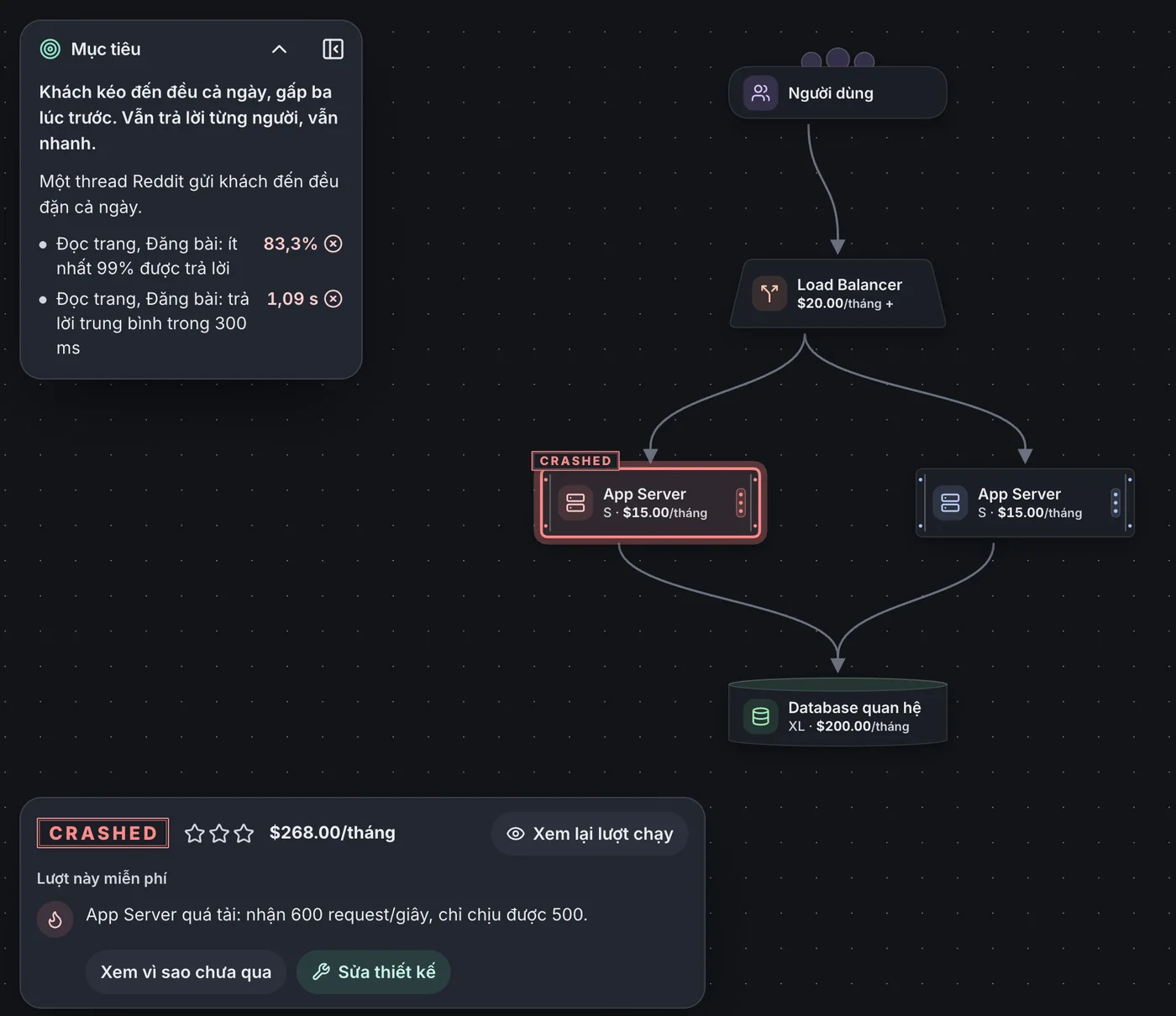Select the Load Balancer node

tap(837, 294)
